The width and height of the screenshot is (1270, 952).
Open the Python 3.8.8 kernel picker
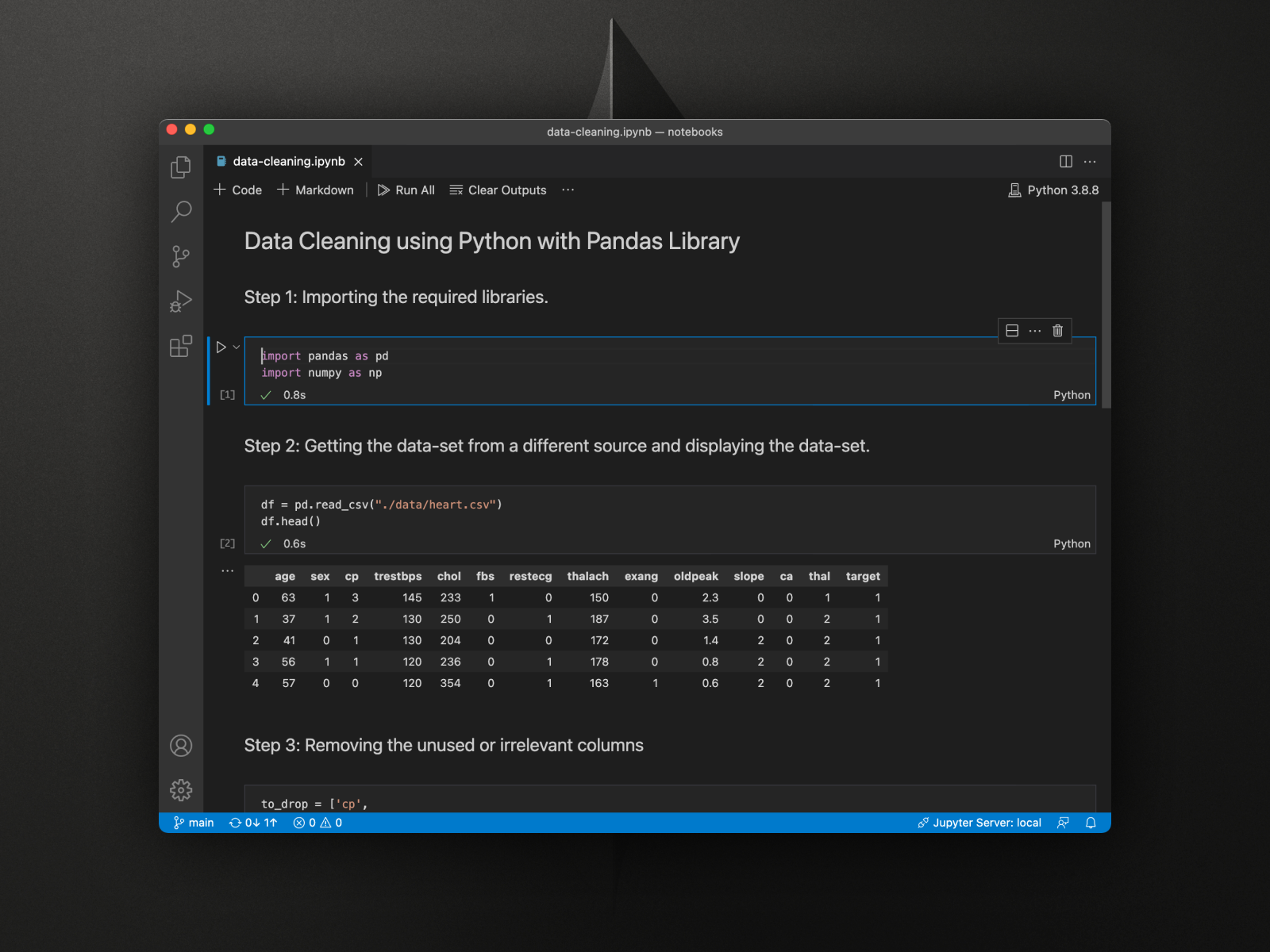pyautogui.click(x=1053, y=190)
